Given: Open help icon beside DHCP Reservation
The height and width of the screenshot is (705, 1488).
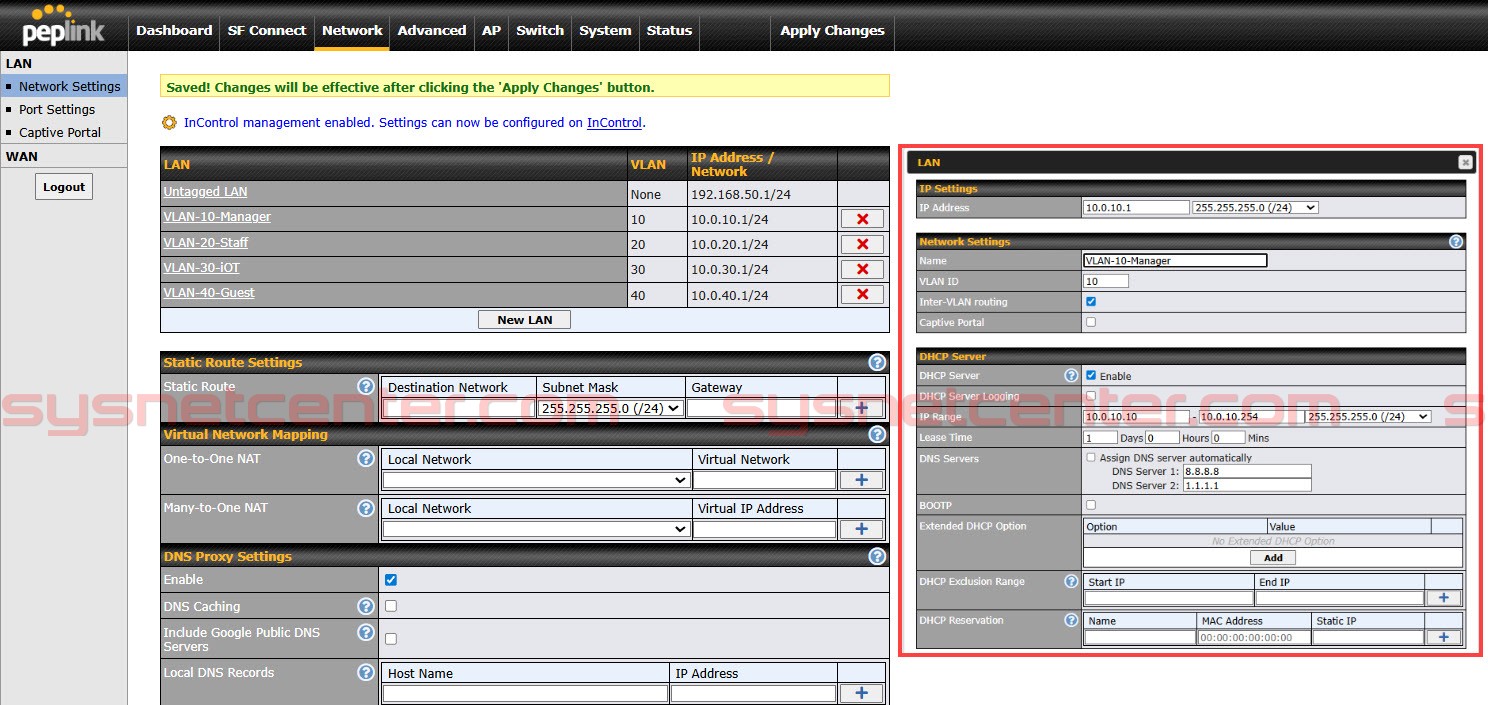Looking at the screenshot, I should [x=1072, y=620].
